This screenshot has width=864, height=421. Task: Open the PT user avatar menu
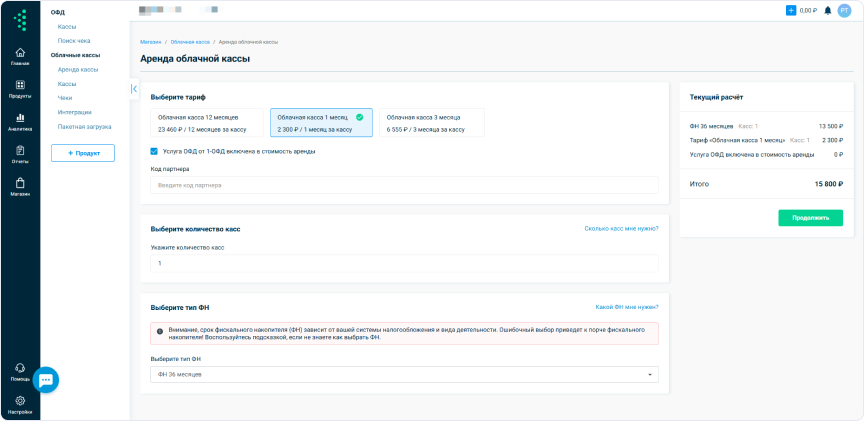844,10
